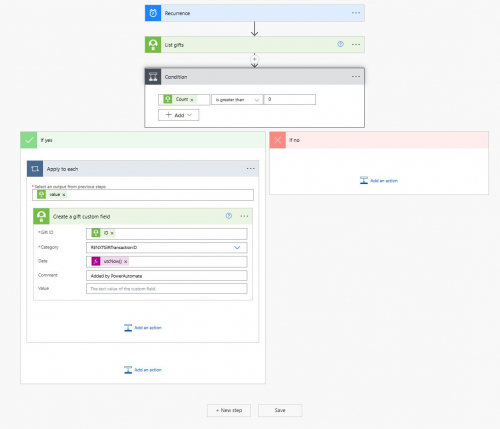Click the Apply to each loop icon

(x=35, y=169)
